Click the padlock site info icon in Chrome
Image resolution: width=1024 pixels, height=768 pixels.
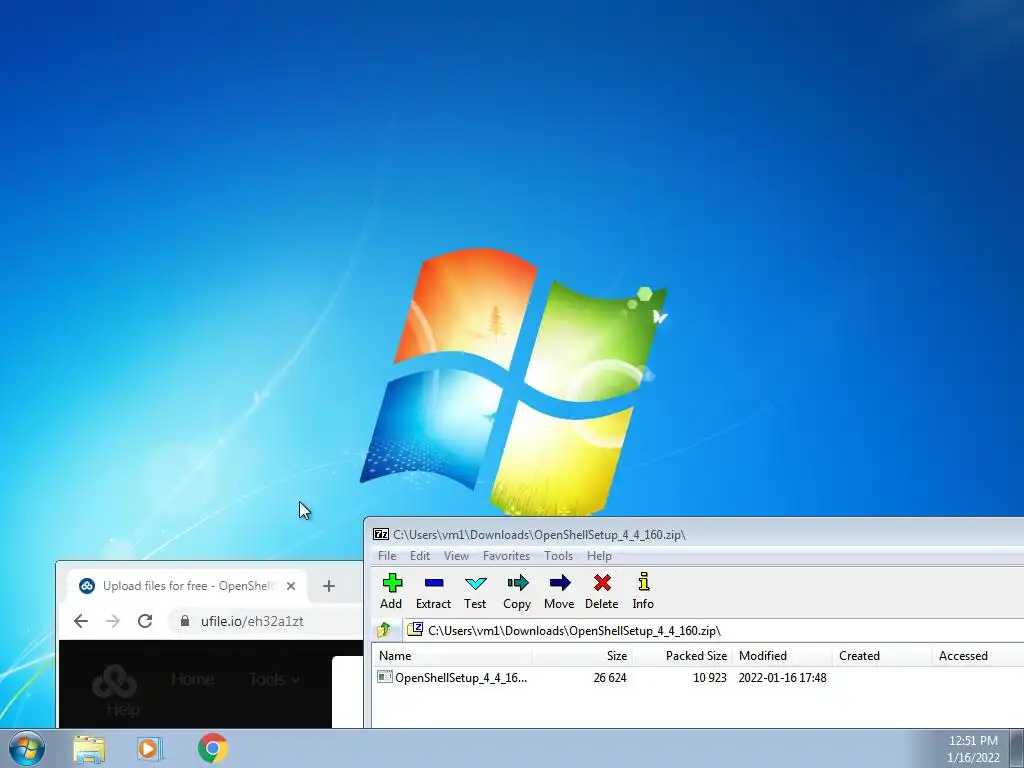click(x=185, y=621)
